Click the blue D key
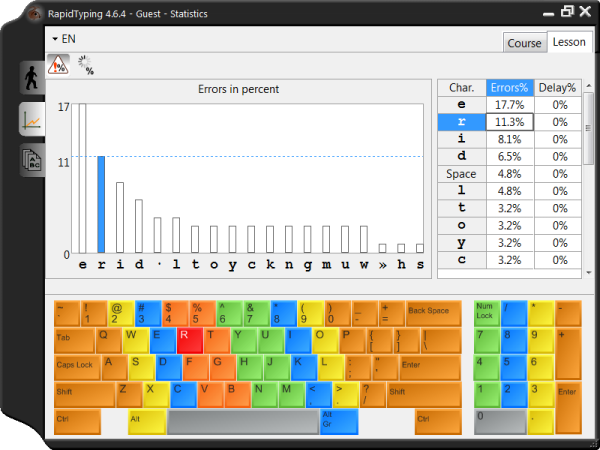Screen dimensions: 600x450 [x=169, y=368]
